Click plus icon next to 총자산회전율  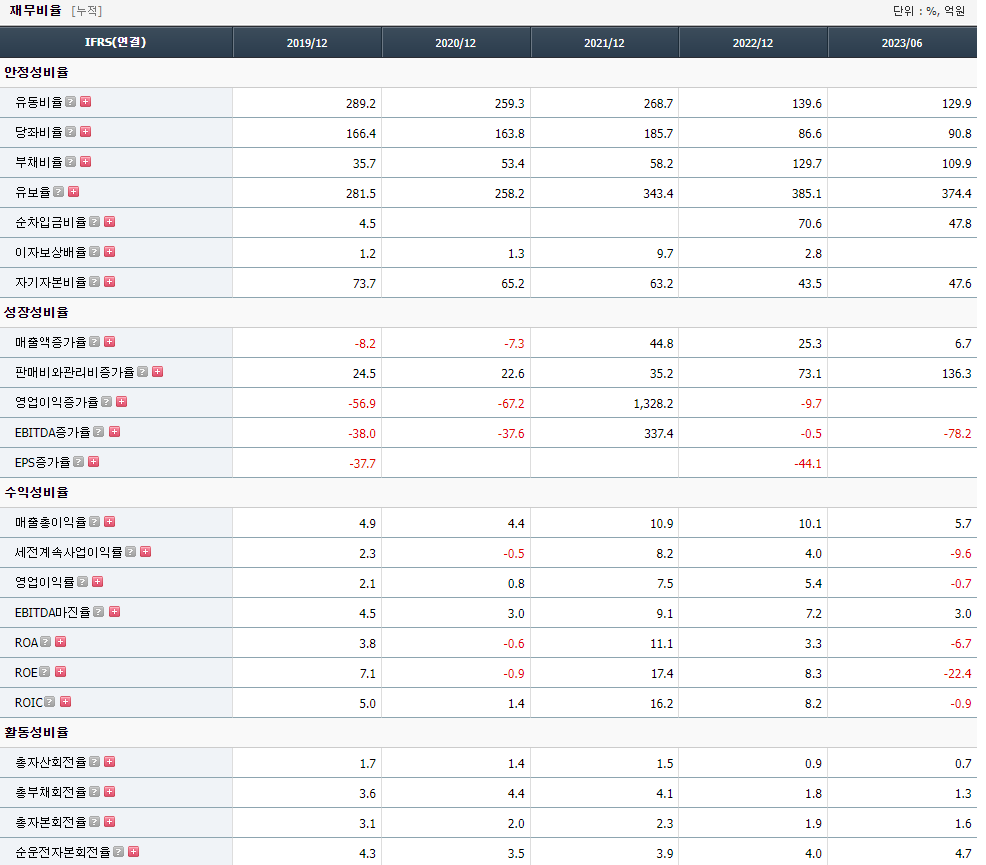[x=109, y=762]
